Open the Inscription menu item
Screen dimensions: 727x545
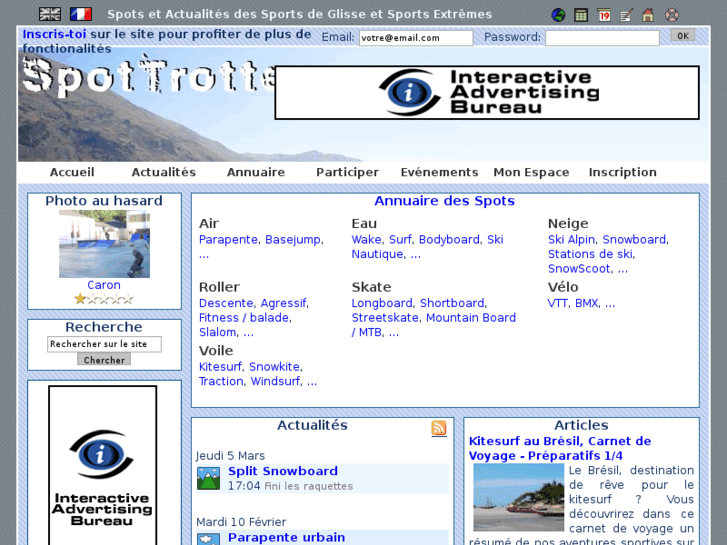pyautogui.click(x=623, y=172)
